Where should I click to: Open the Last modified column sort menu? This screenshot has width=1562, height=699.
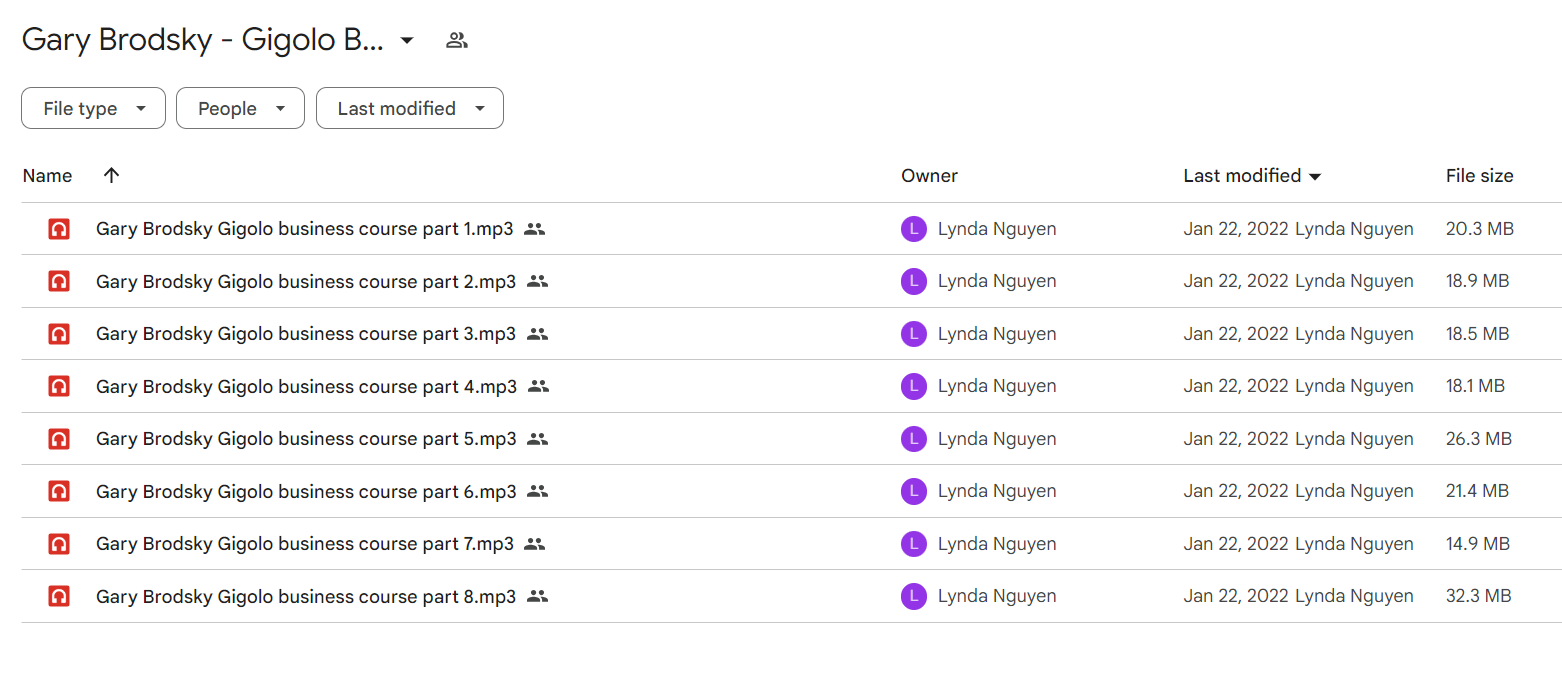tap(1315, 177)
